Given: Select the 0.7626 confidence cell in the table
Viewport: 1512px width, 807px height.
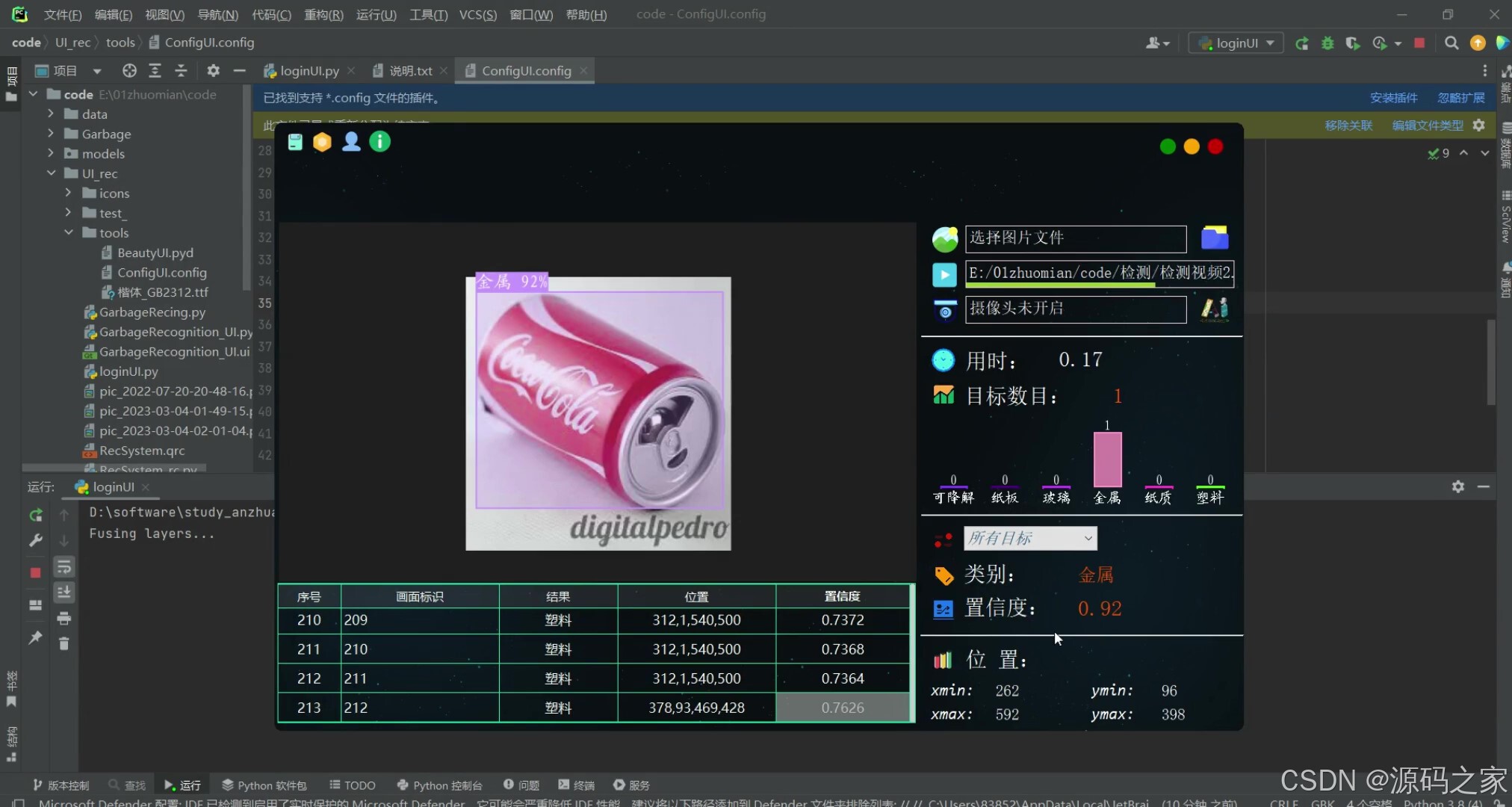Looking at the screenshot, I should tap(843, 708).
